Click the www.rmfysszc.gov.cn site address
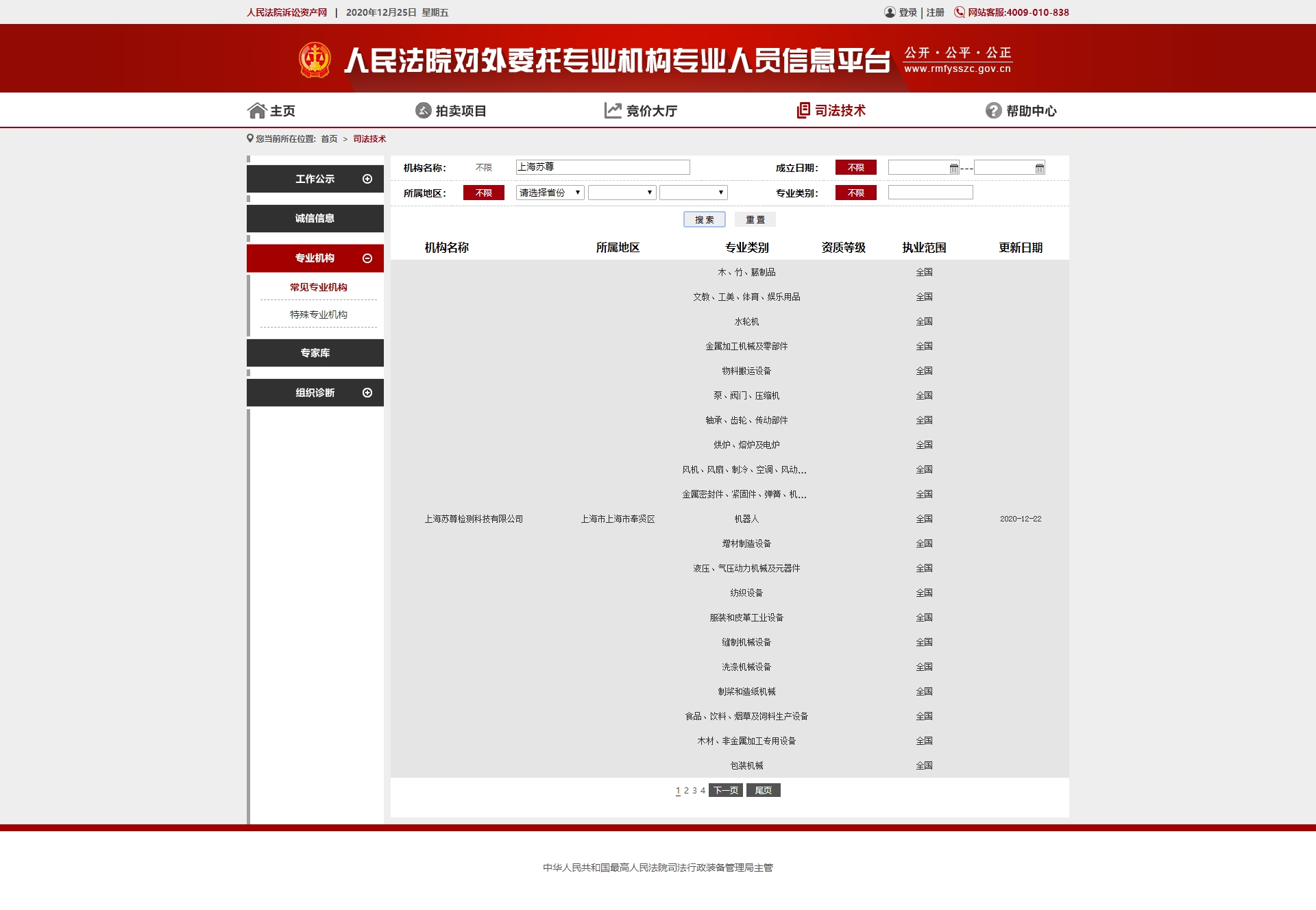This screenshot has width=1316, height=910. pos(957,69)
